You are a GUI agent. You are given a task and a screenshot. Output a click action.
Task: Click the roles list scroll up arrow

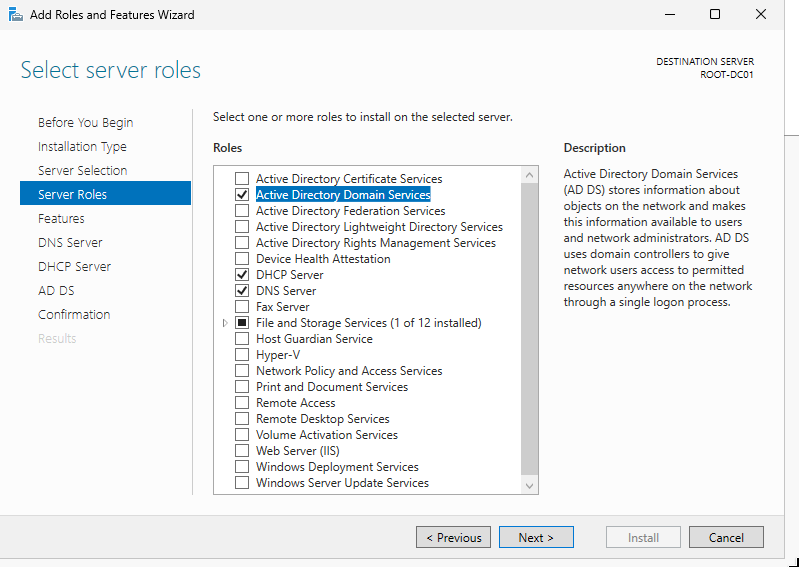(x=529, y=175)
